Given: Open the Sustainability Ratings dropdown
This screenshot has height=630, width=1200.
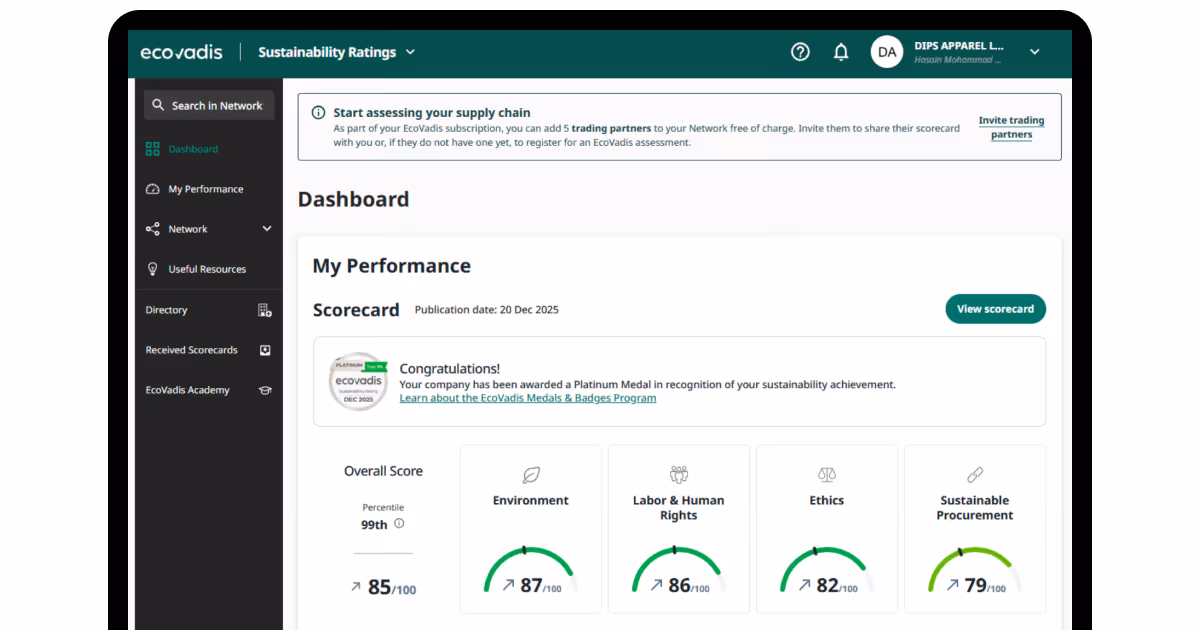Looking at the screenshot, I should (x=336, y=52).
